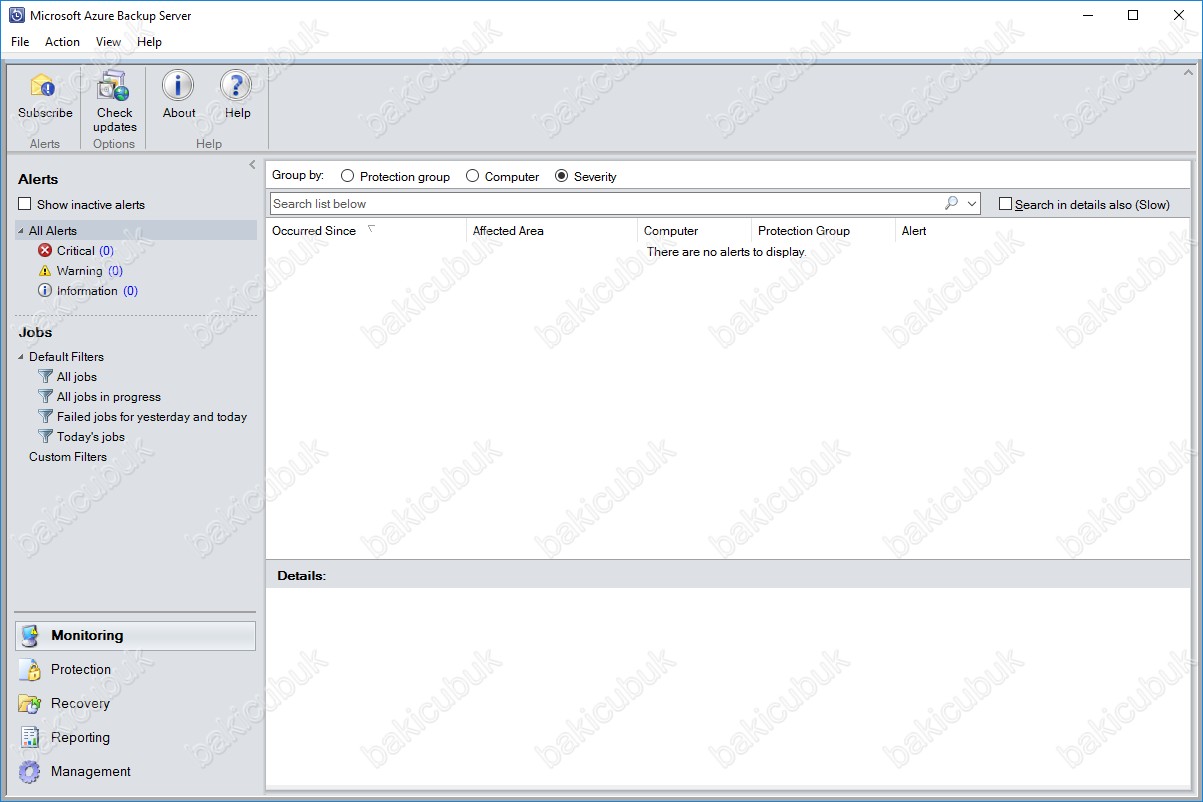
Task: Click the Protection lock icon
Action: pyautogui.click(x=30, y=670)
